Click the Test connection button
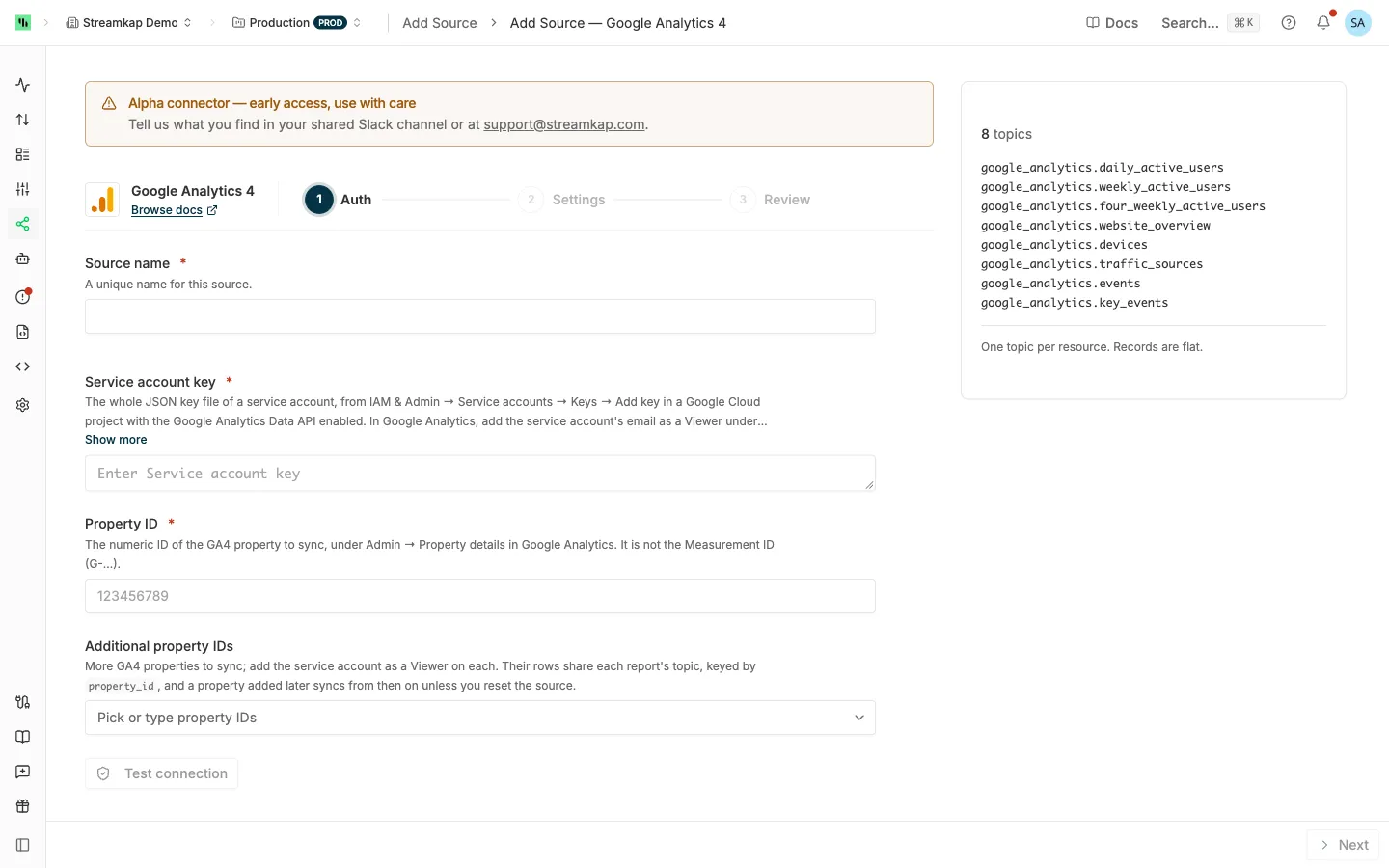The width and height of the screenshot is (1389, 868). 162,773
